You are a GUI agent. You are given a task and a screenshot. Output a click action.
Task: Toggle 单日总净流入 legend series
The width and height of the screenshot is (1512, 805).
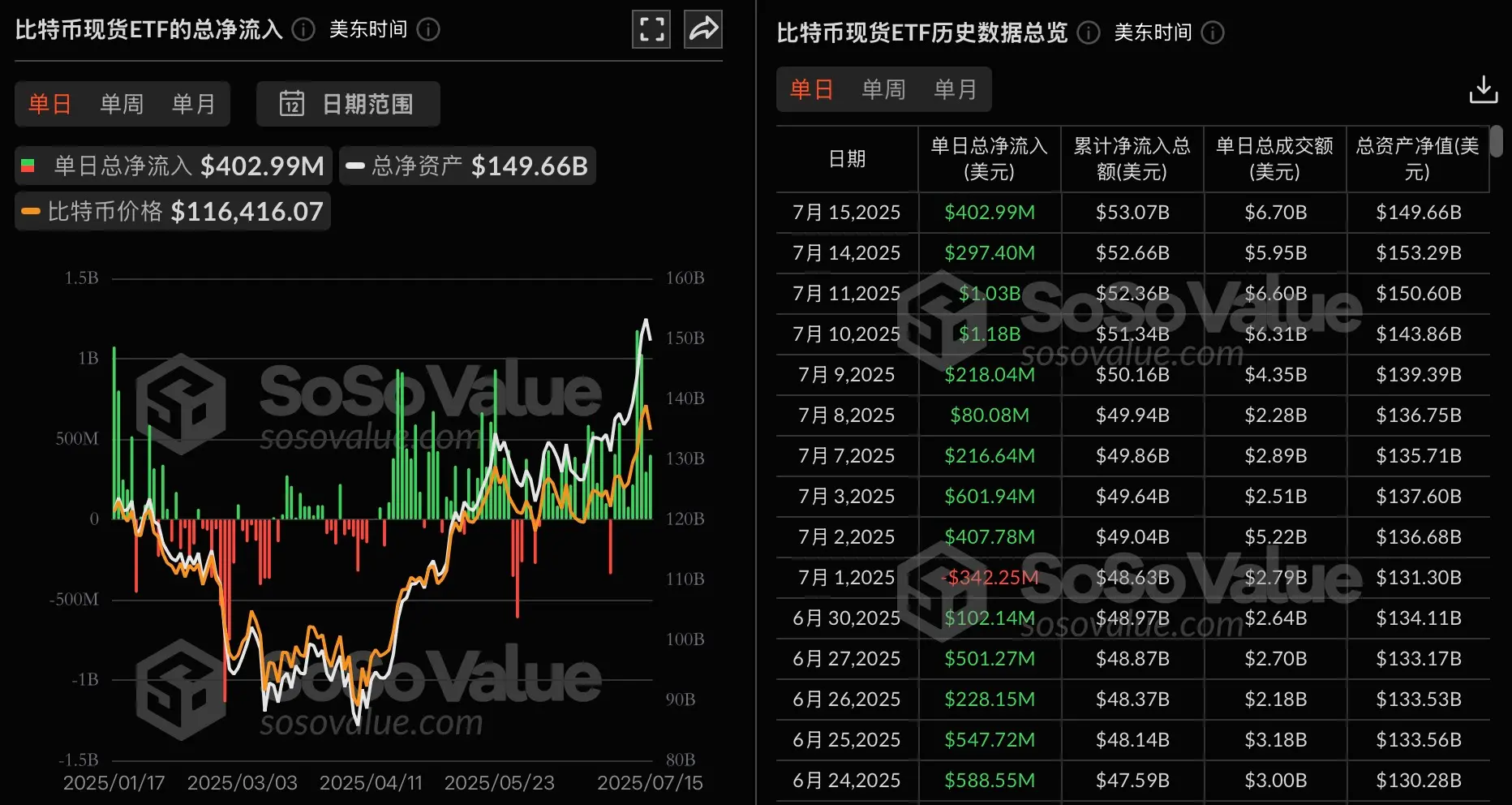pos(174,166)
